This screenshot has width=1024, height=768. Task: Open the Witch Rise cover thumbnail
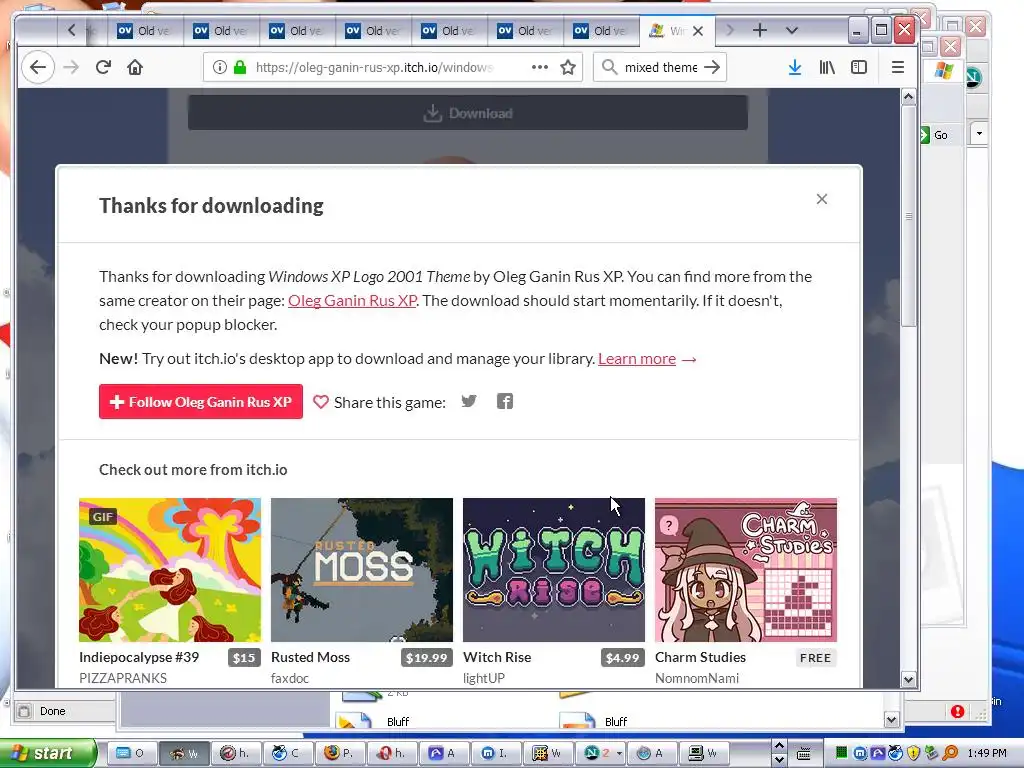[554, 569]
